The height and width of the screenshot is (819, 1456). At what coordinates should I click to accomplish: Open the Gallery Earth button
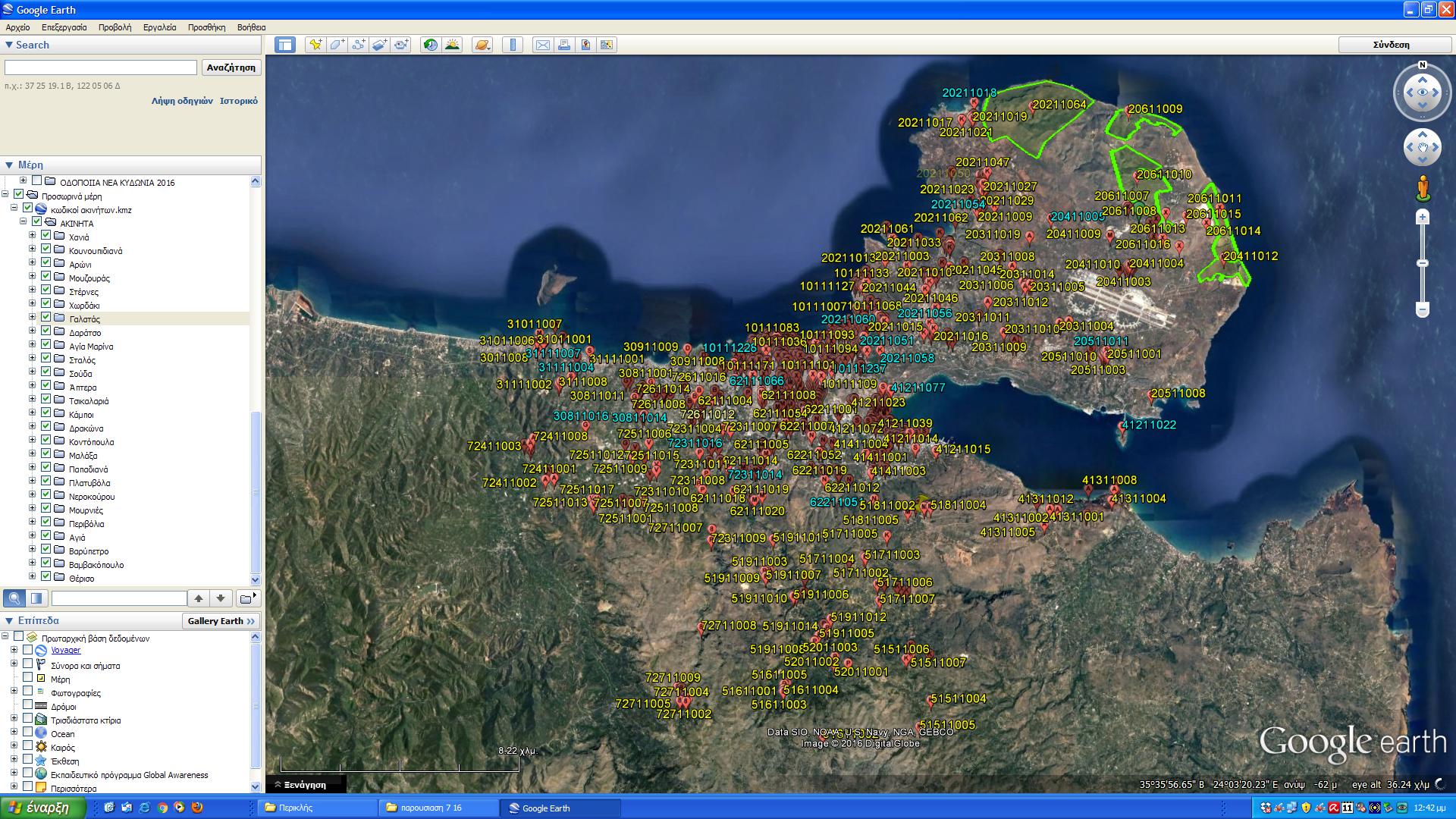221,621
